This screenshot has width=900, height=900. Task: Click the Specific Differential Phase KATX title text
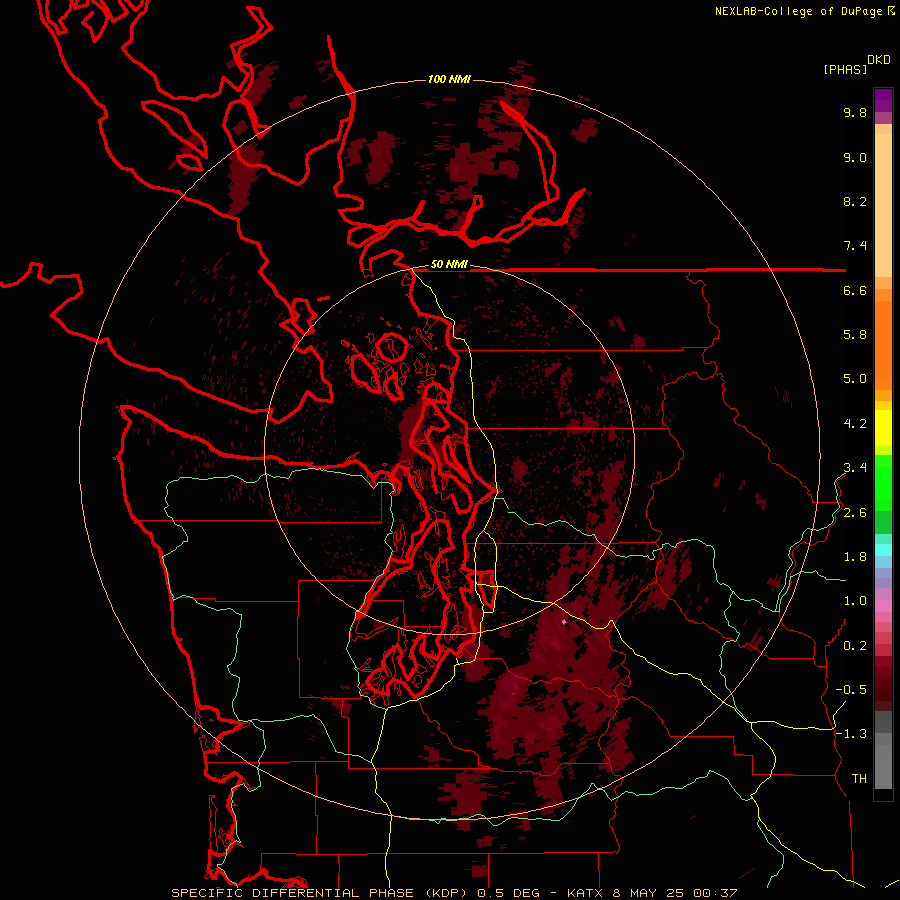(454, 893)
